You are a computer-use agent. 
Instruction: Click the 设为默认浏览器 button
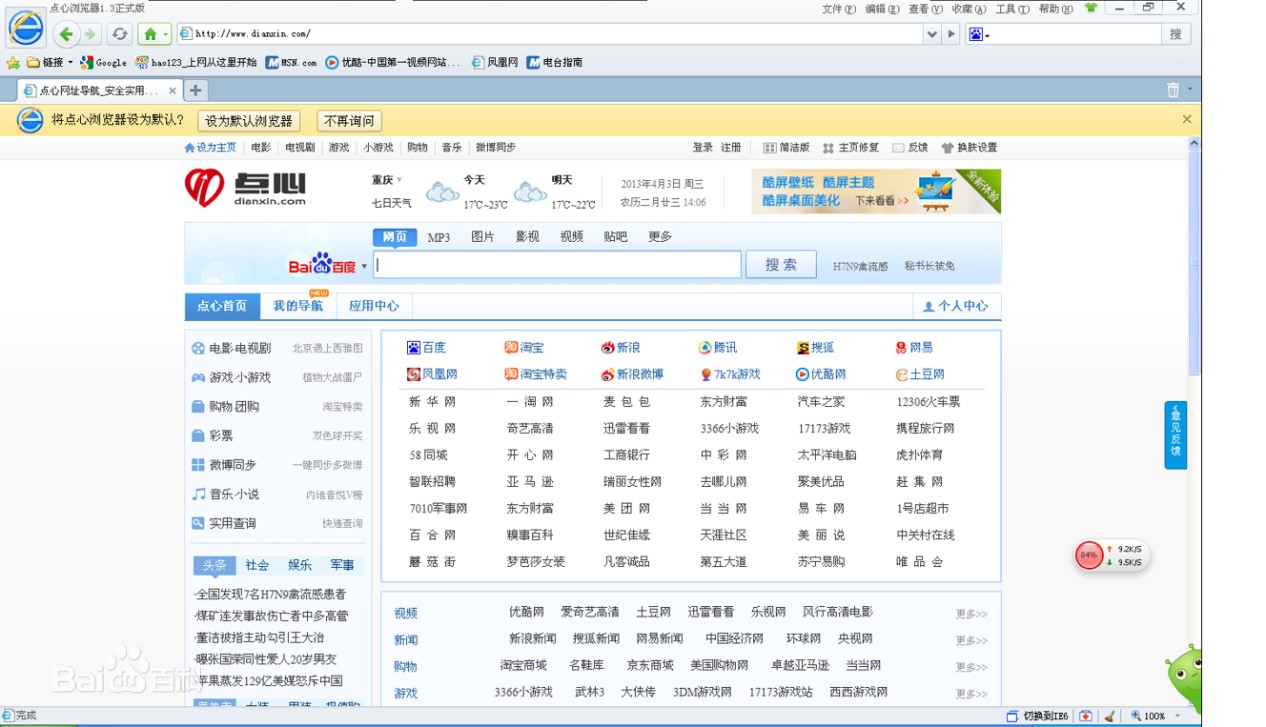249,121
